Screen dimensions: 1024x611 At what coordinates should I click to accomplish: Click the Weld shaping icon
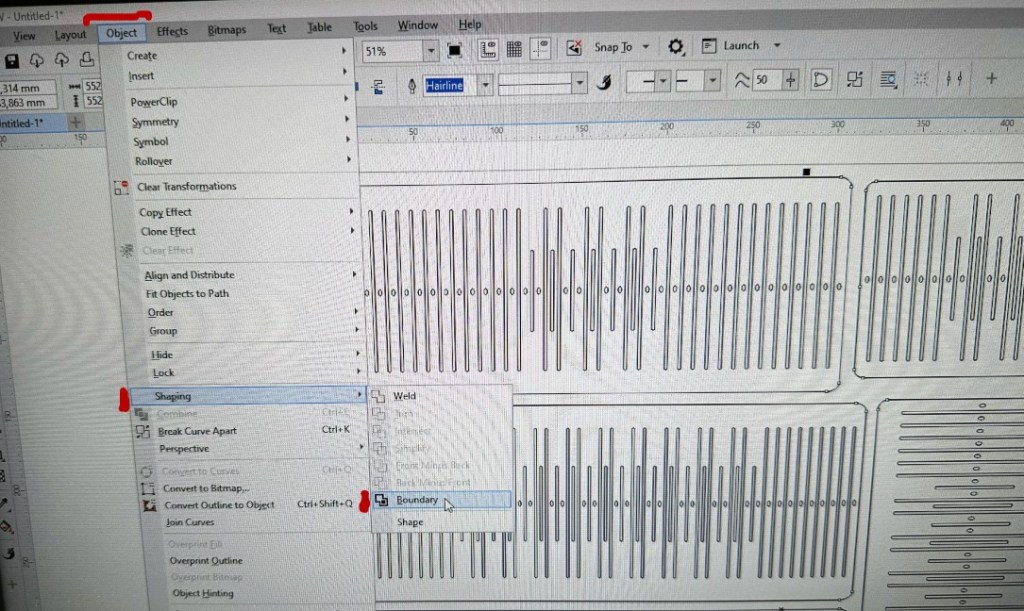pyautogui.click(x=378, y=396)
